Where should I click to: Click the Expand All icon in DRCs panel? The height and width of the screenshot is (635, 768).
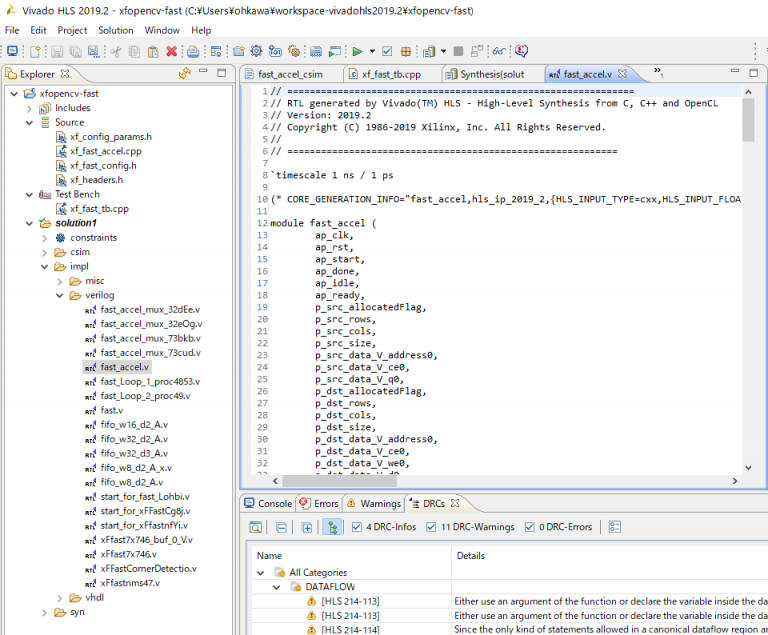click(307, 527)
